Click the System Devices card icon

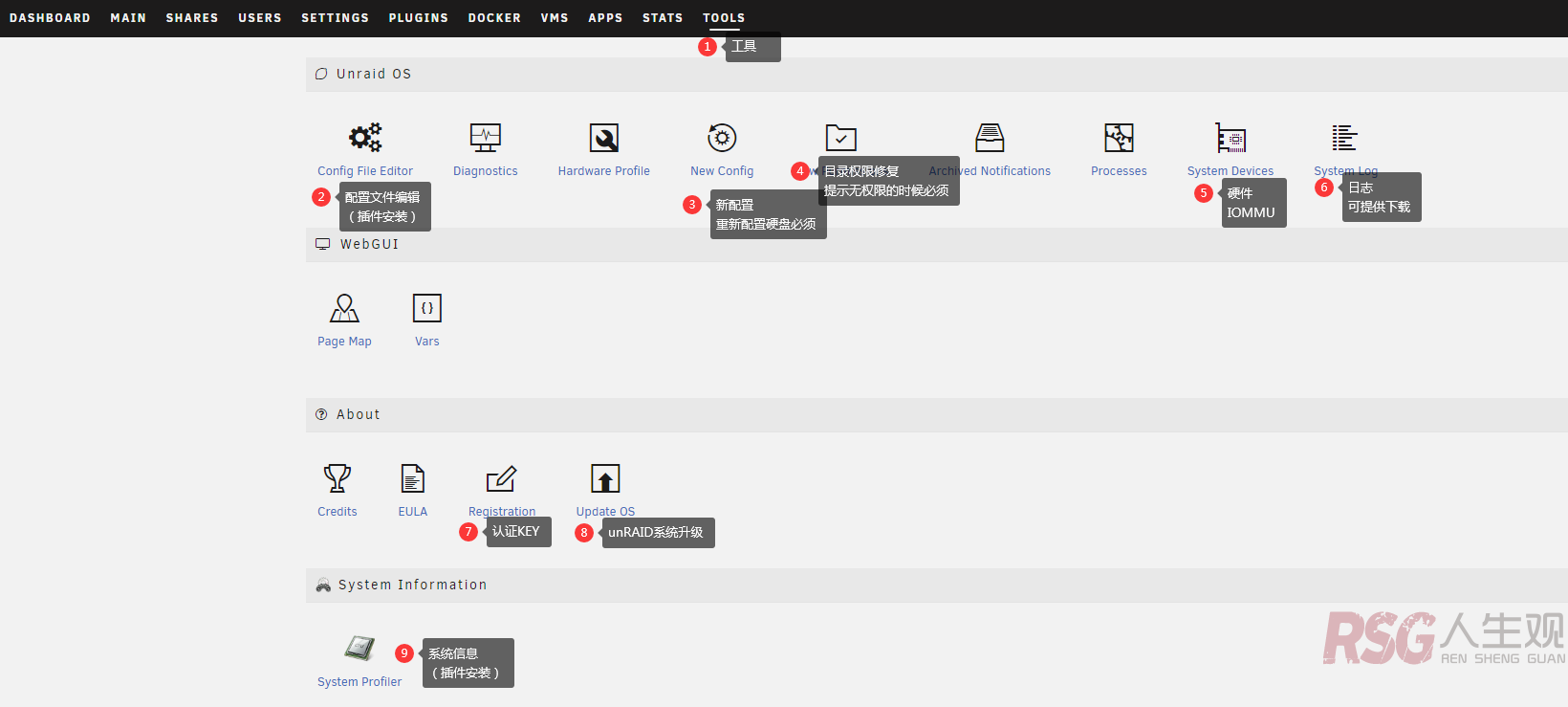[x=1230, y=138]
